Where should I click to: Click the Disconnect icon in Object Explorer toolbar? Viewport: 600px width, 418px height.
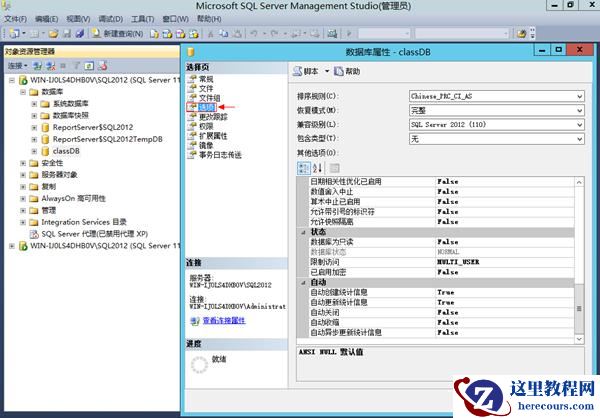click(x=50, y=66)
